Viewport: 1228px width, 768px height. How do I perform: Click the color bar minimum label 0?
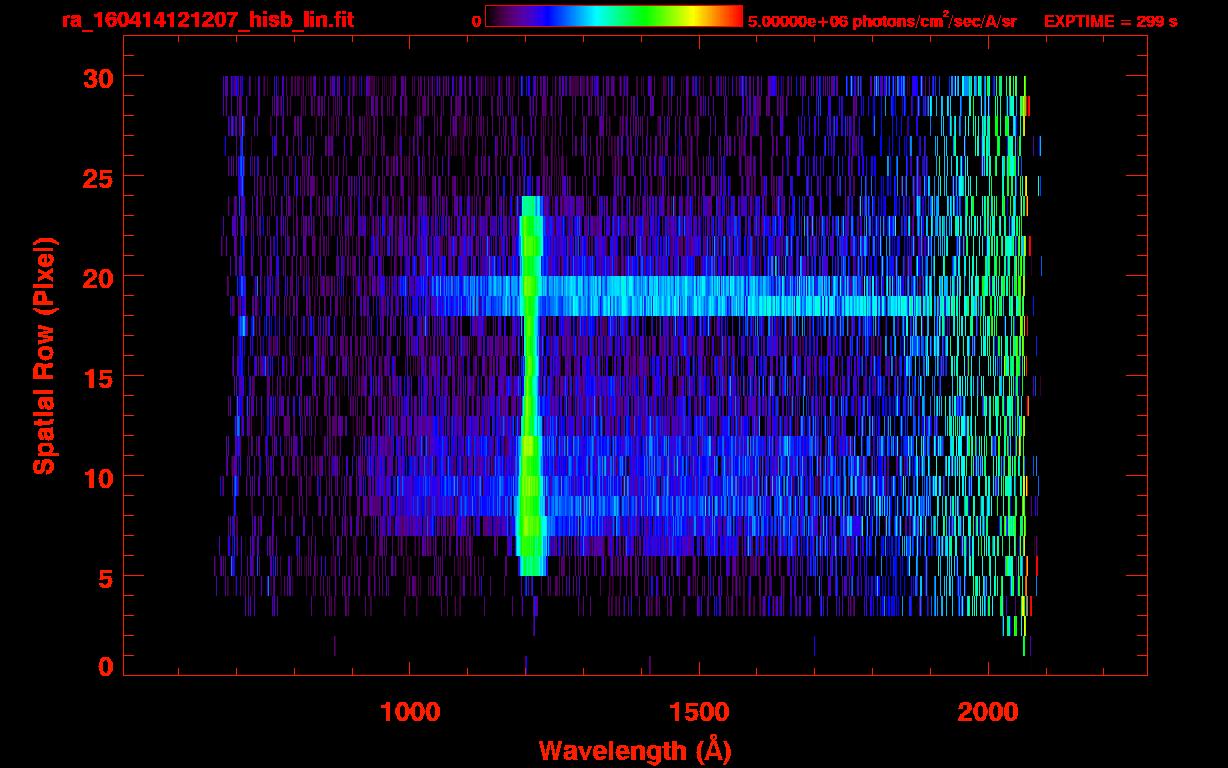click(x=476, y=21)
